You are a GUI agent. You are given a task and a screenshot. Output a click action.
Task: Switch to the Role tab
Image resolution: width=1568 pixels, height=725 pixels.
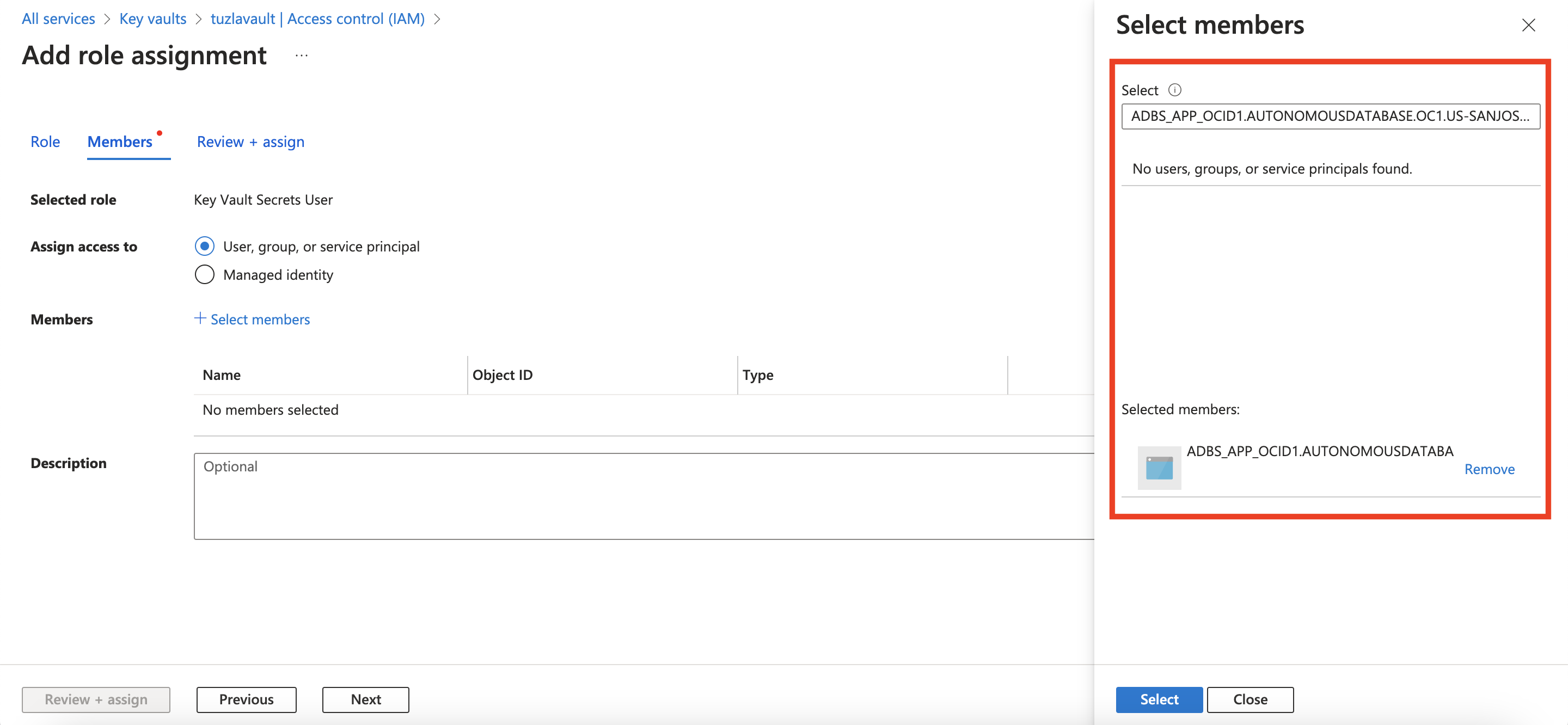point(45,141)
